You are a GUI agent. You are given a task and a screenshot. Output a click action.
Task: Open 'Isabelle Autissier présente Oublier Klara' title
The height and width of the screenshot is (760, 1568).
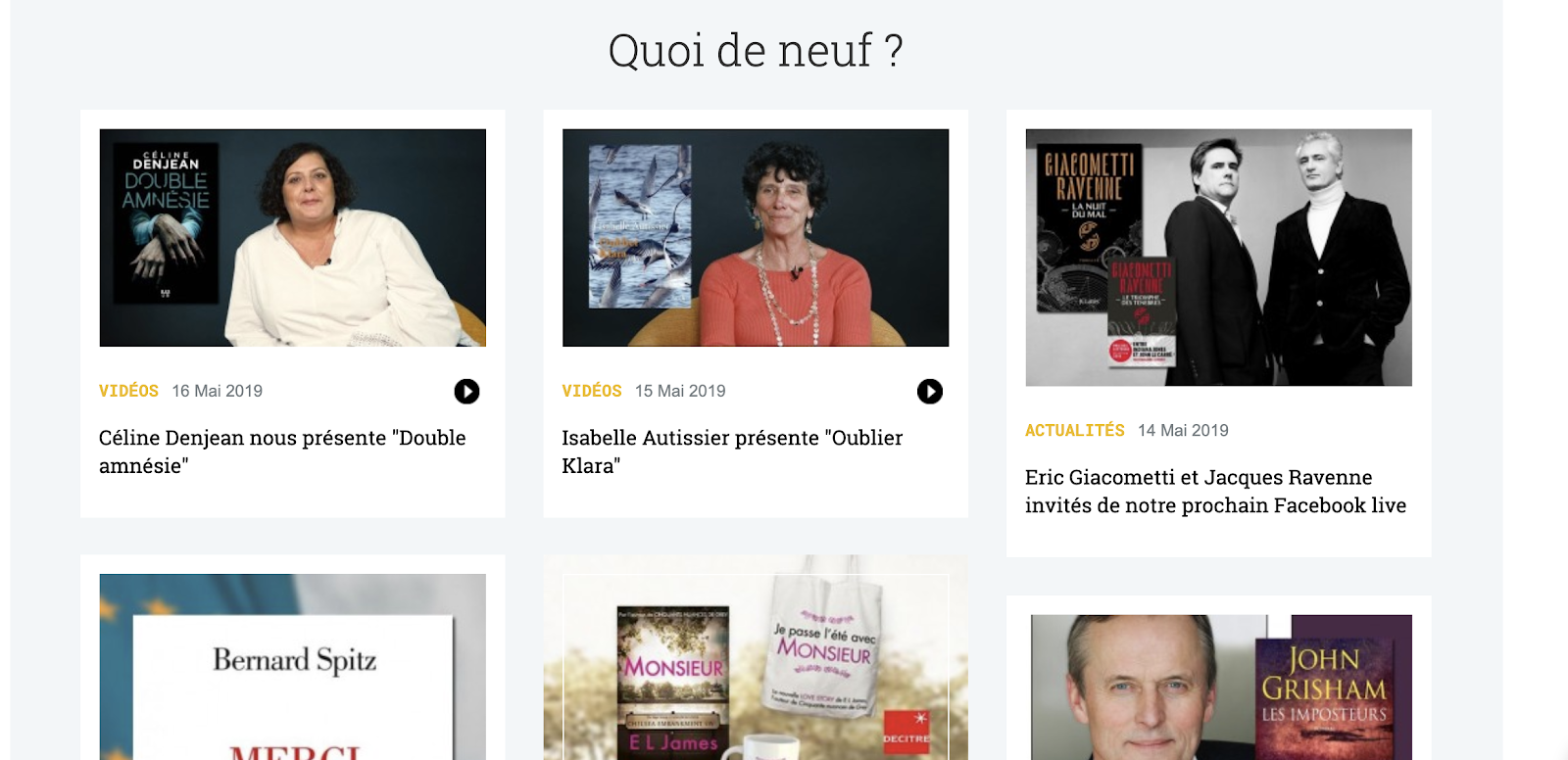pyautogui.click(x=732, y=451)
